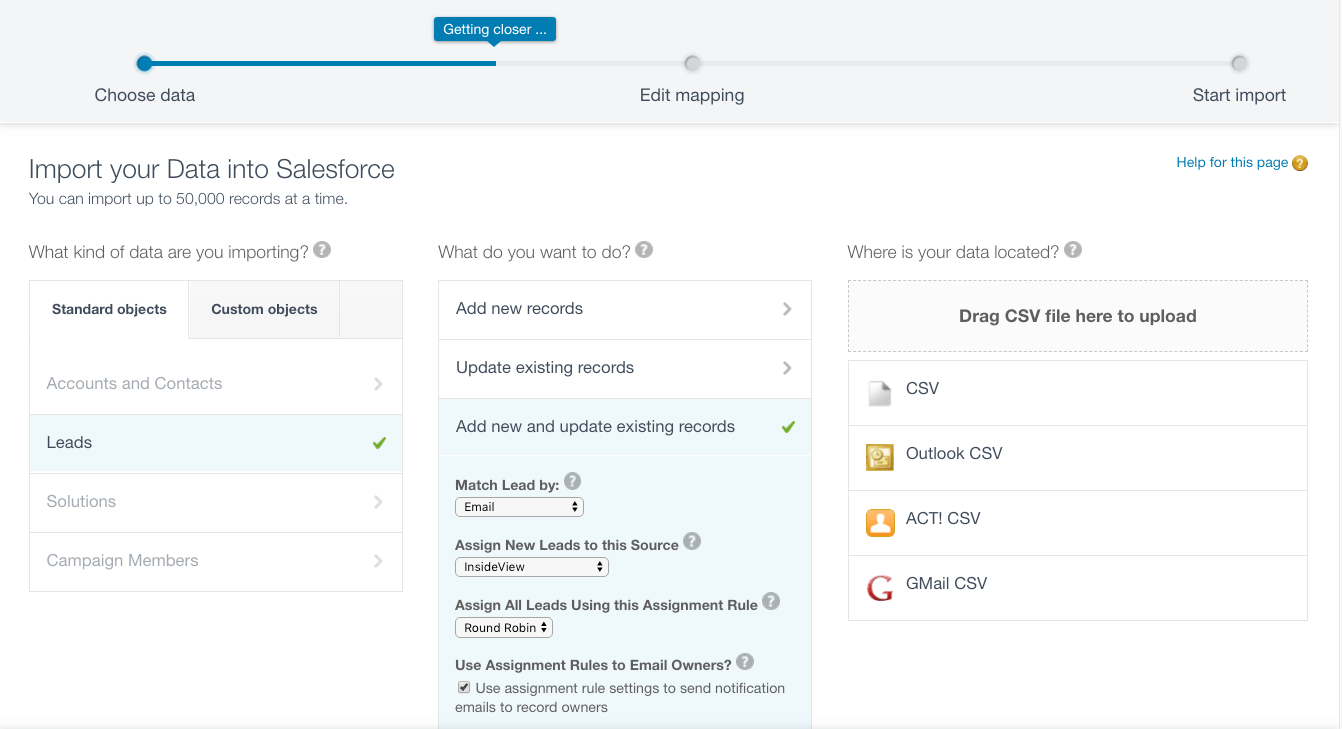Viewport: 1342px width, 729px height.
Task: Expand the Campaign Members chevron
Action: 378,561
